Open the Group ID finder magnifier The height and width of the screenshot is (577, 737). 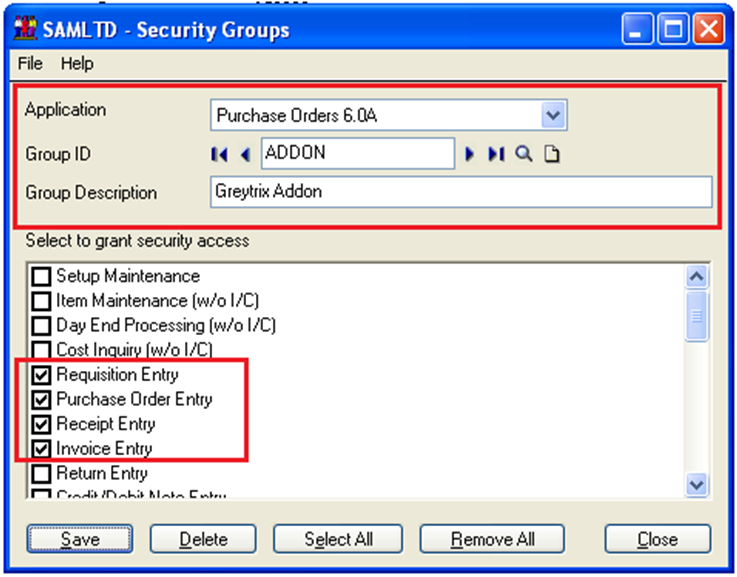(524, 154)
